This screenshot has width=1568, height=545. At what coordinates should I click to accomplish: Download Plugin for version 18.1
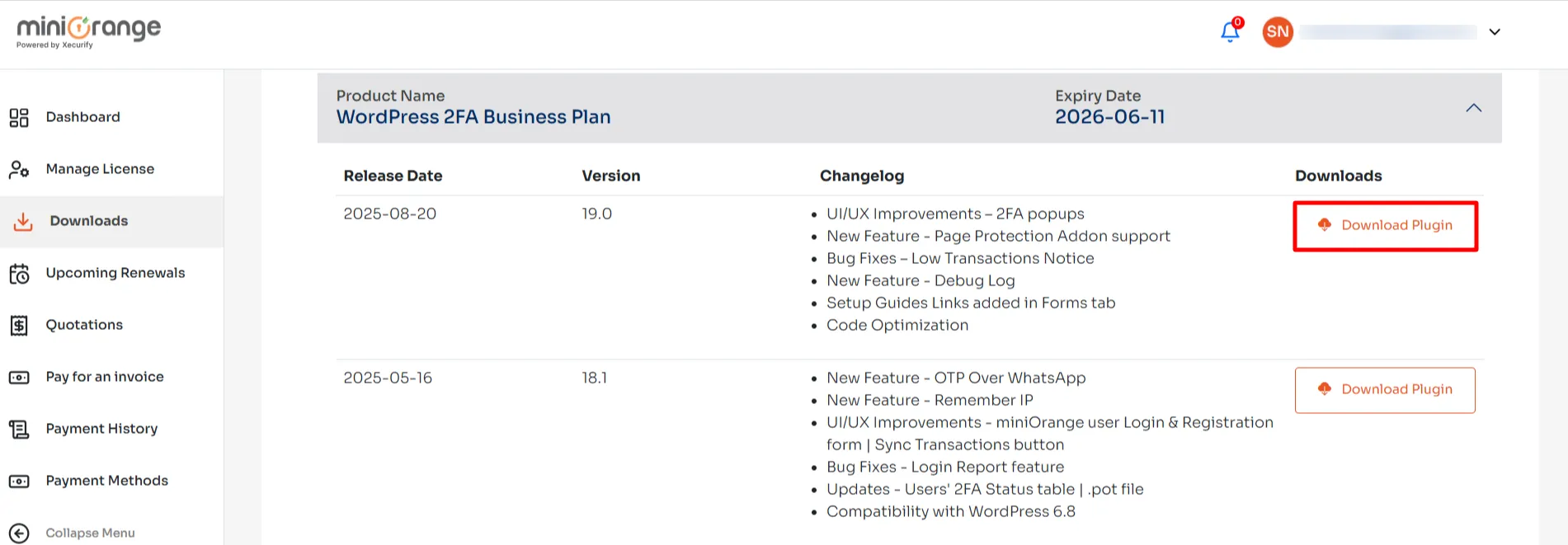tap(1385, 390)
